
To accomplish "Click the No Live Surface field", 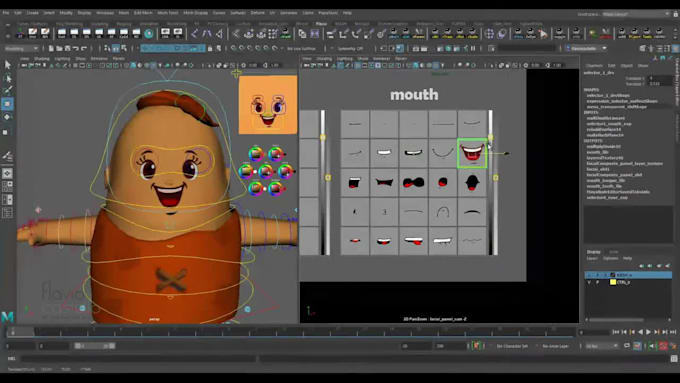I will 302,49.
